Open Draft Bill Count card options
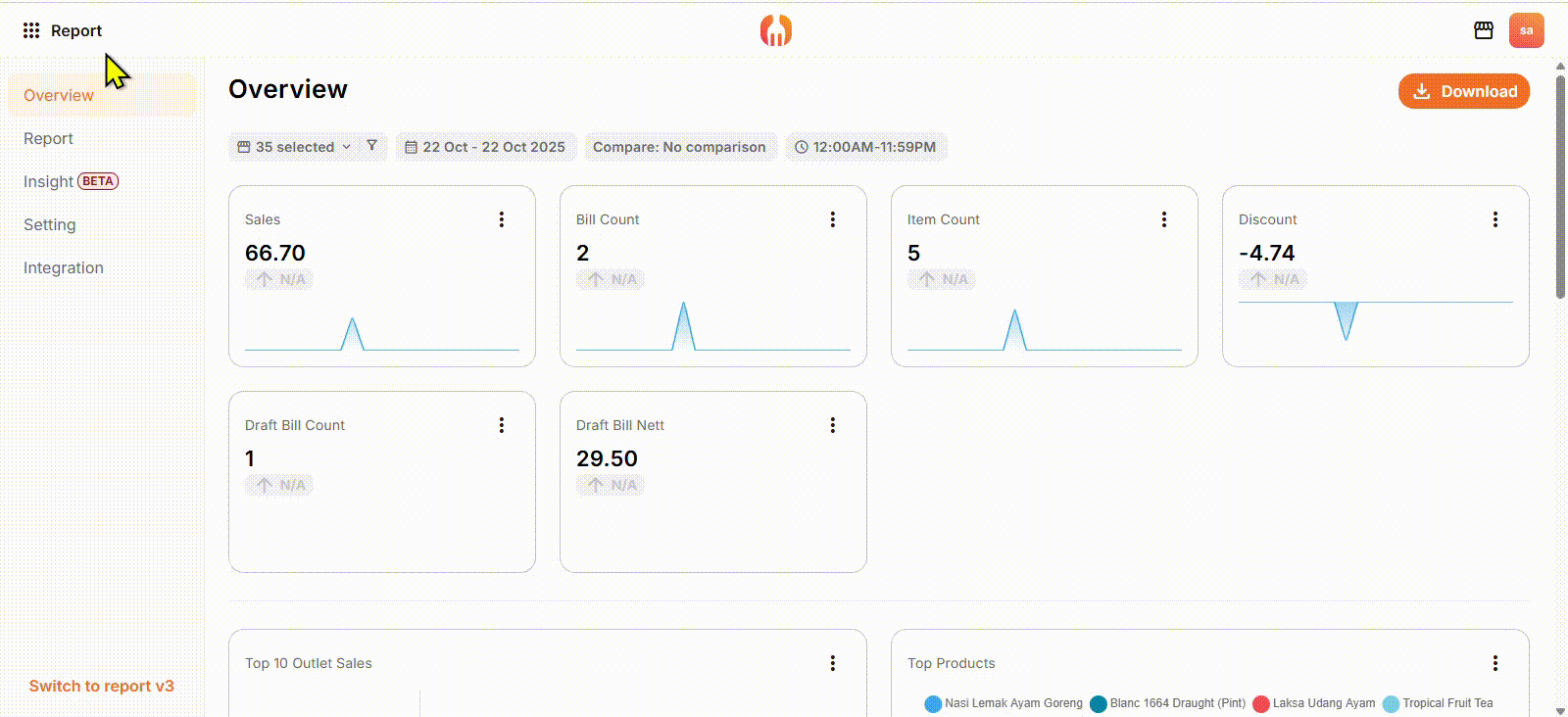This screenshot has height=717, width=1568. [x=502, y=425]
